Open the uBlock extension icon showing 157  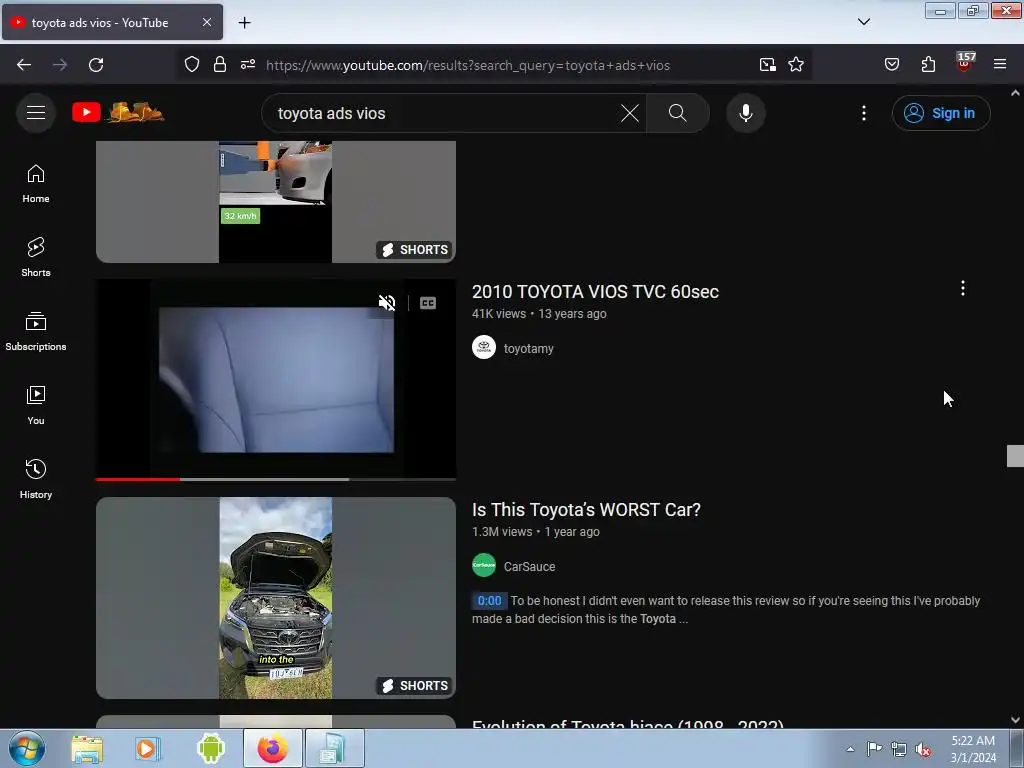pos(965,63)
